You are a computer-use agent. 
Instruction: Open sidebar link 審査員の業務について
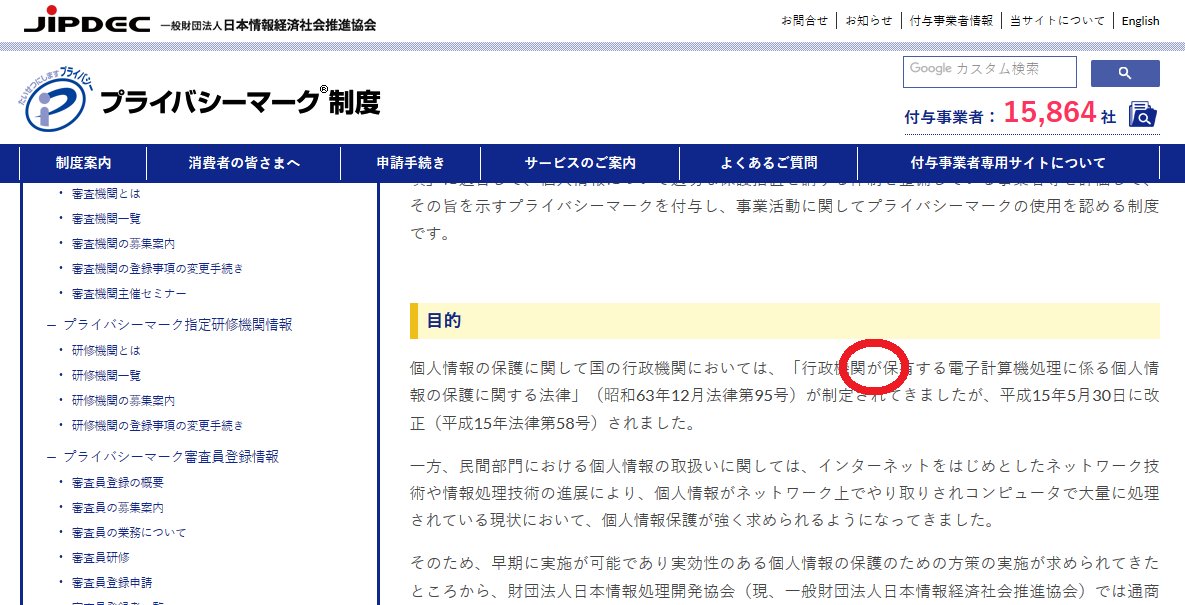click(x=128, y=532)
